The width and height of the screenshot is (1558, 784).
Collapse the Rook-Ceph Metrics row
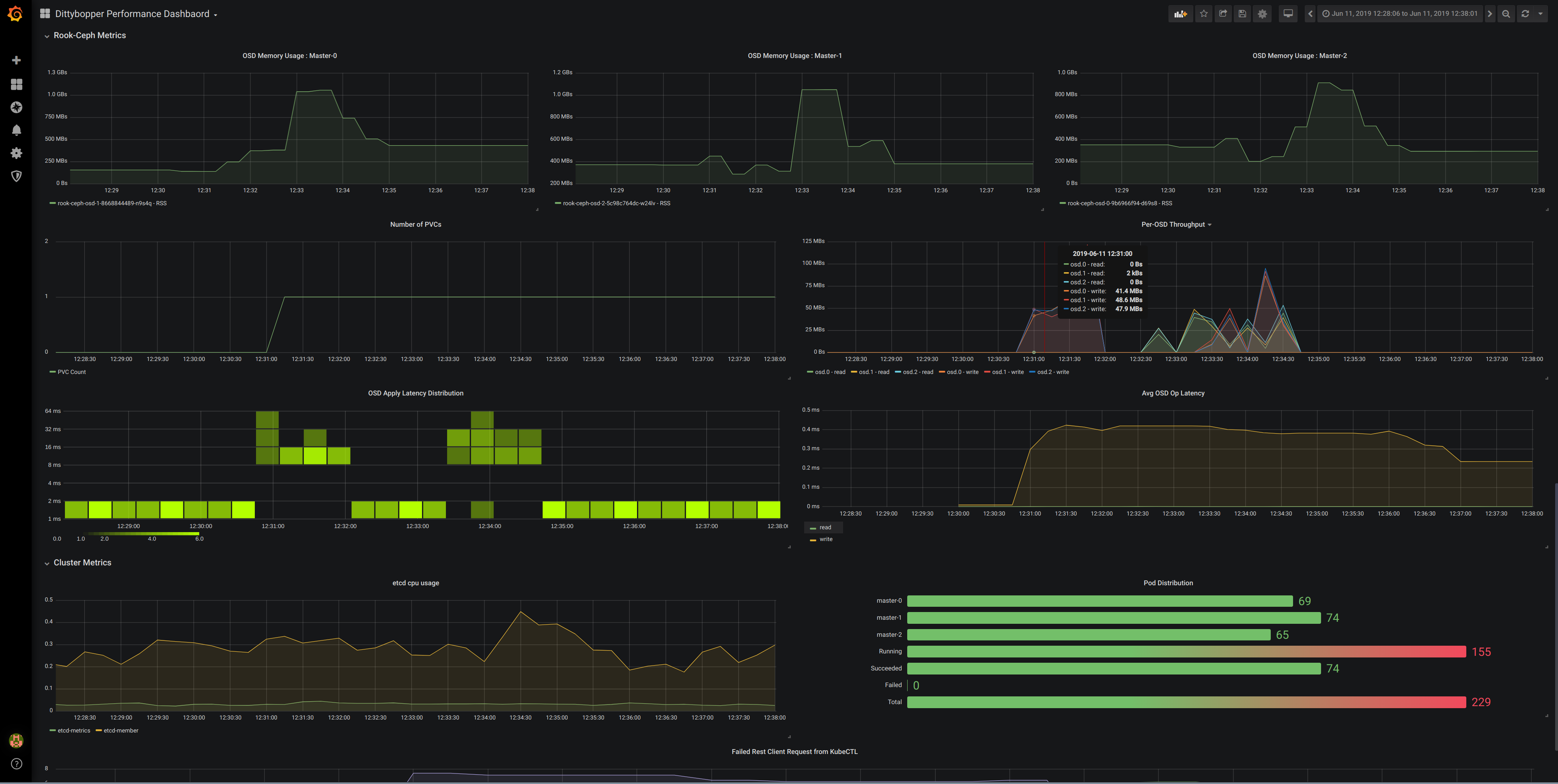(x=90, y=36)
